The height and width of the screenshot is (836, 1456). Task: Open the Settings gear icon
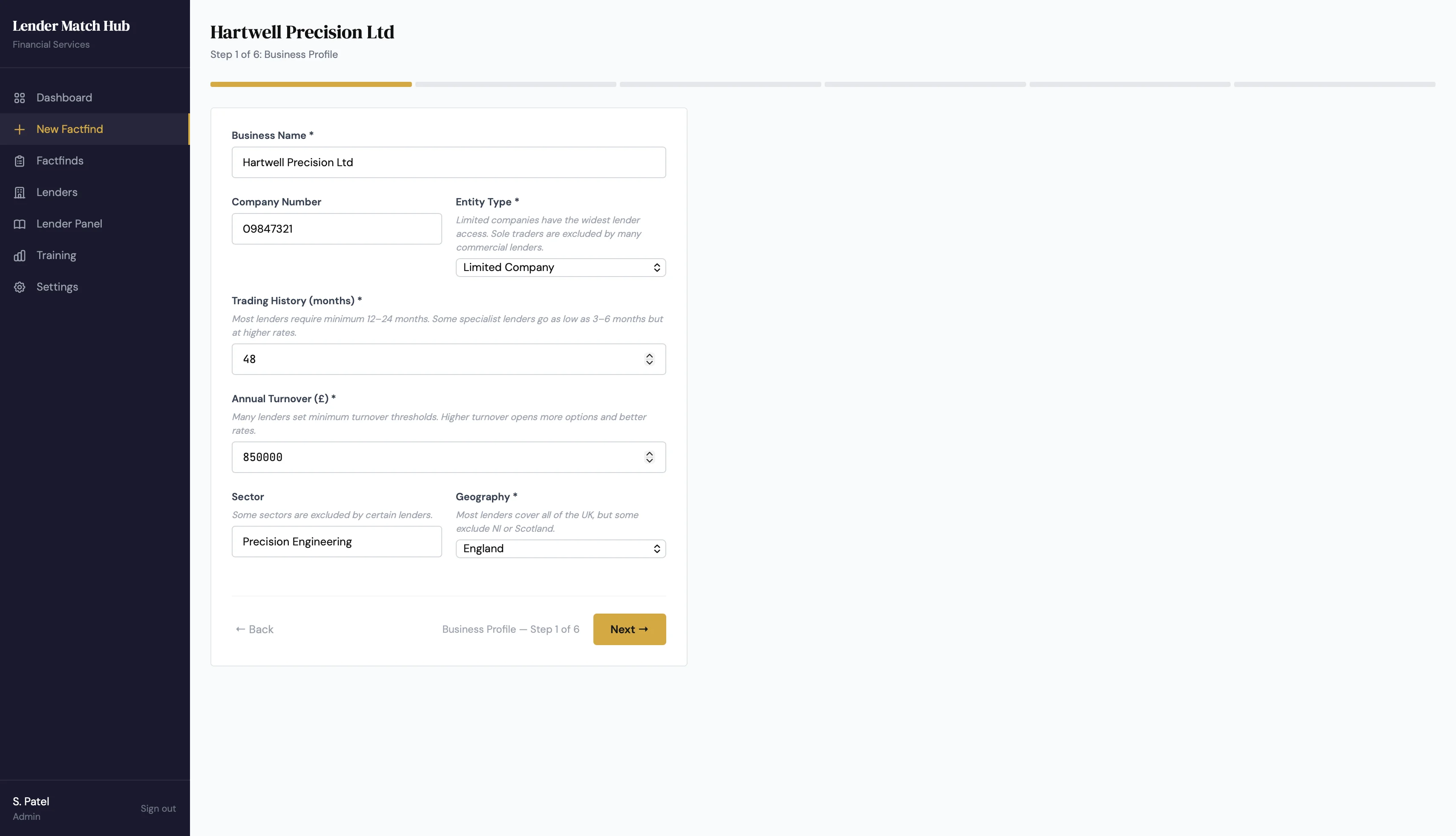pyautogui.click(x=19, y=286)
